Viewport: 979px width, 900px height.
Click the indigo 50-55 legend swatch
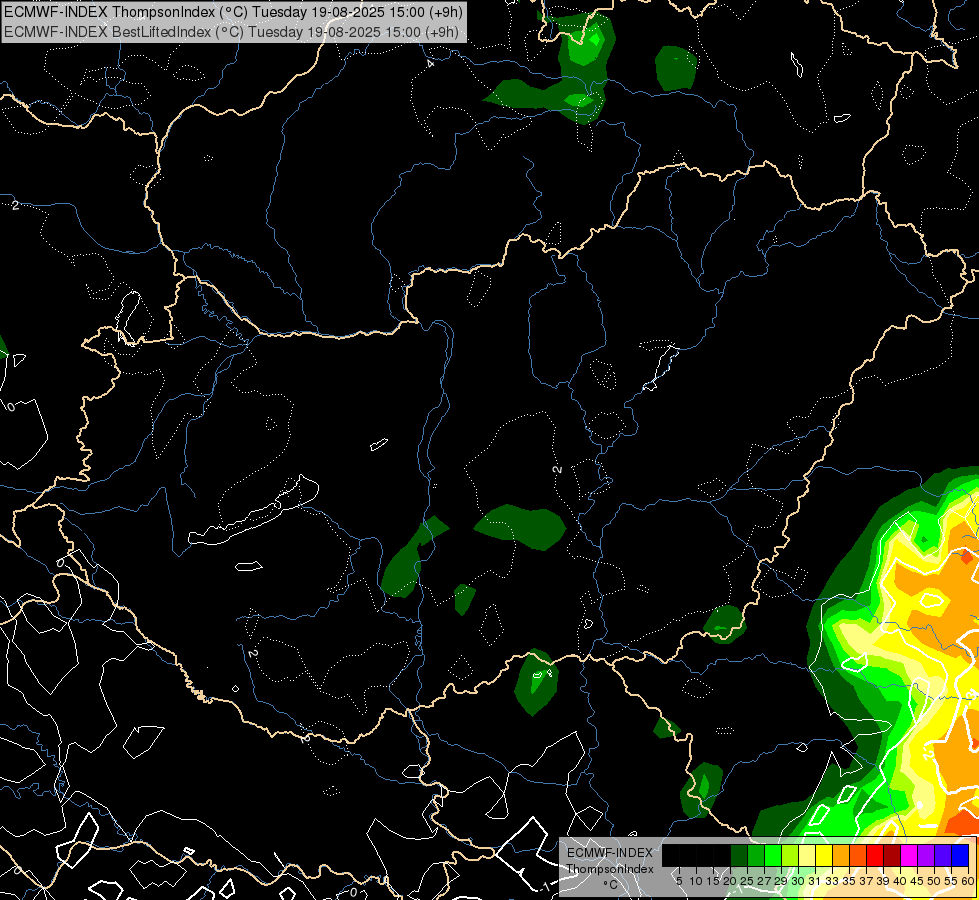[943, 855]
